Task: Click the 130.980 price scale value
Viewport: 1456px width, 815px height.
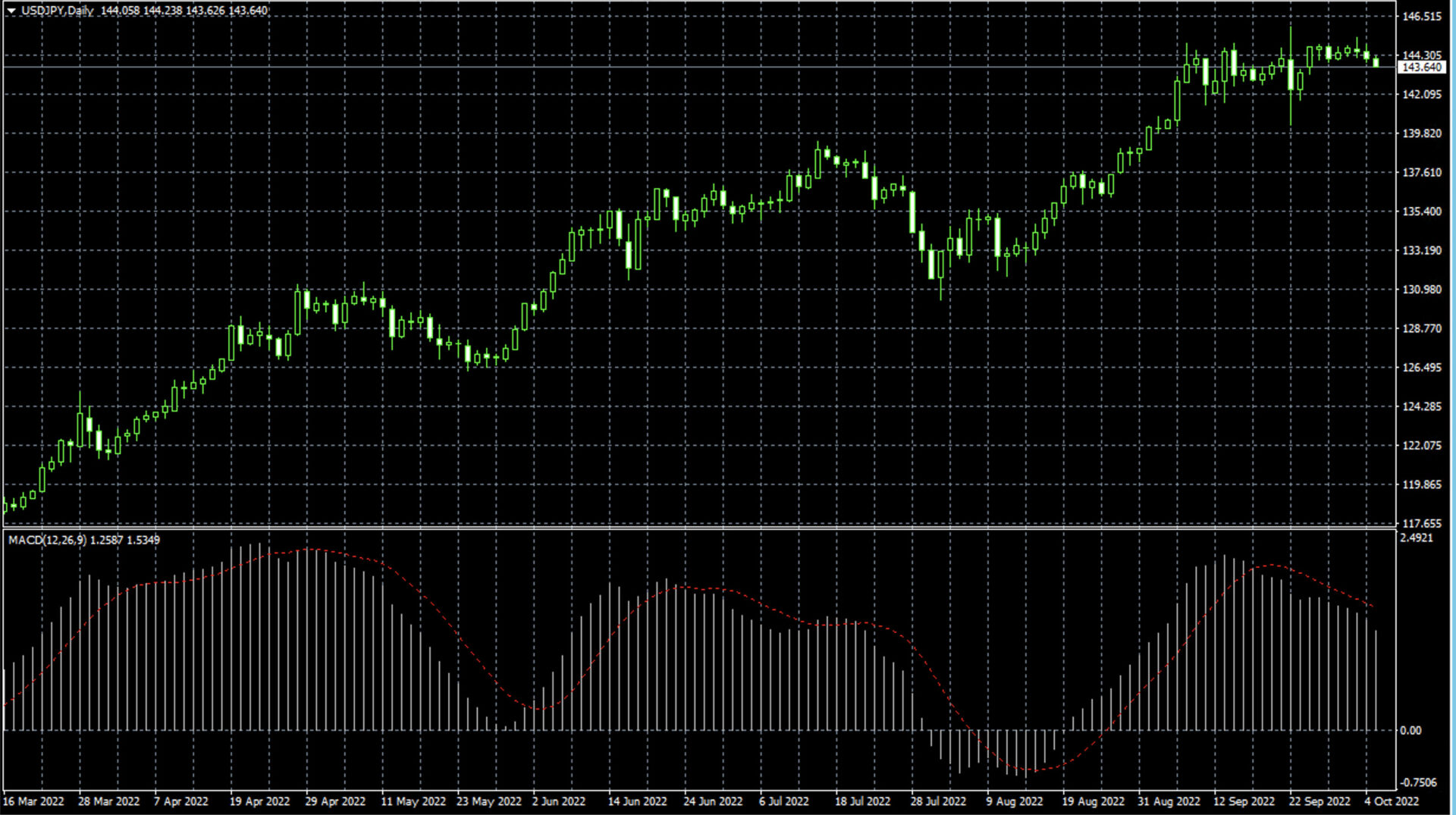Action: 1421,290
